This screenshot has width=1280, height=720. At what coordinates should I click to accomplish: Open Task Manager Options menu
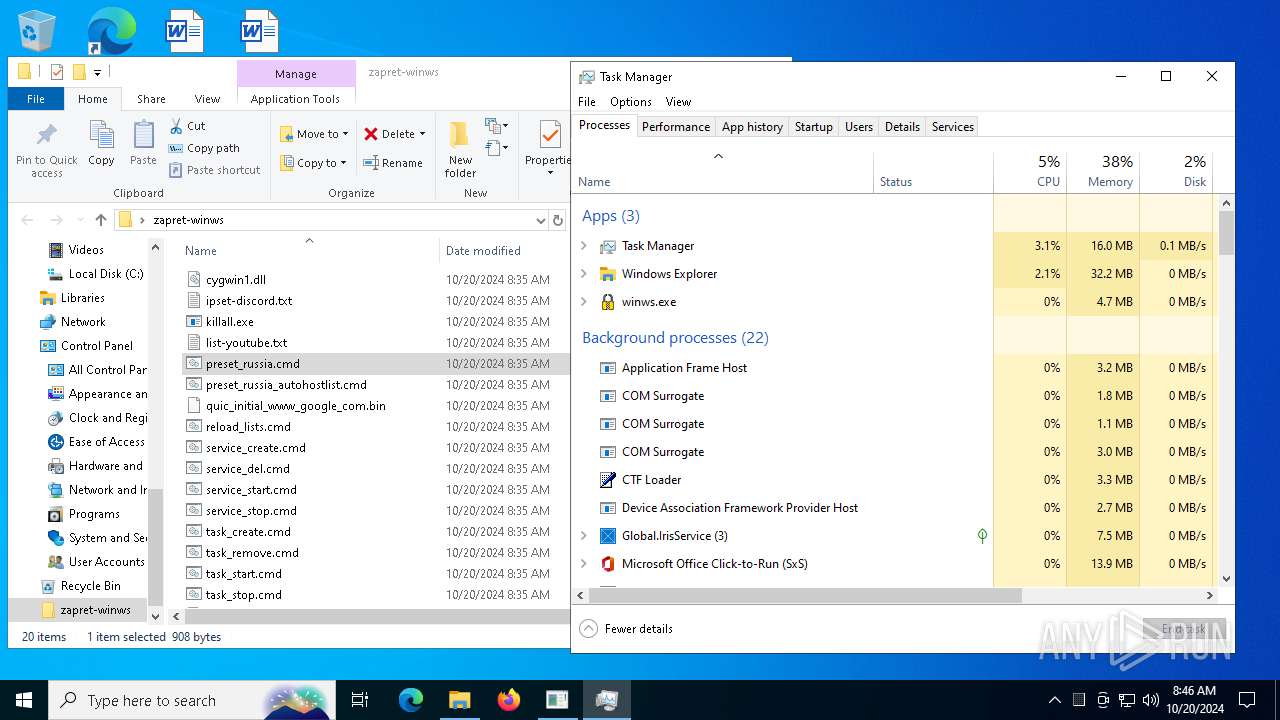[631, 102]
